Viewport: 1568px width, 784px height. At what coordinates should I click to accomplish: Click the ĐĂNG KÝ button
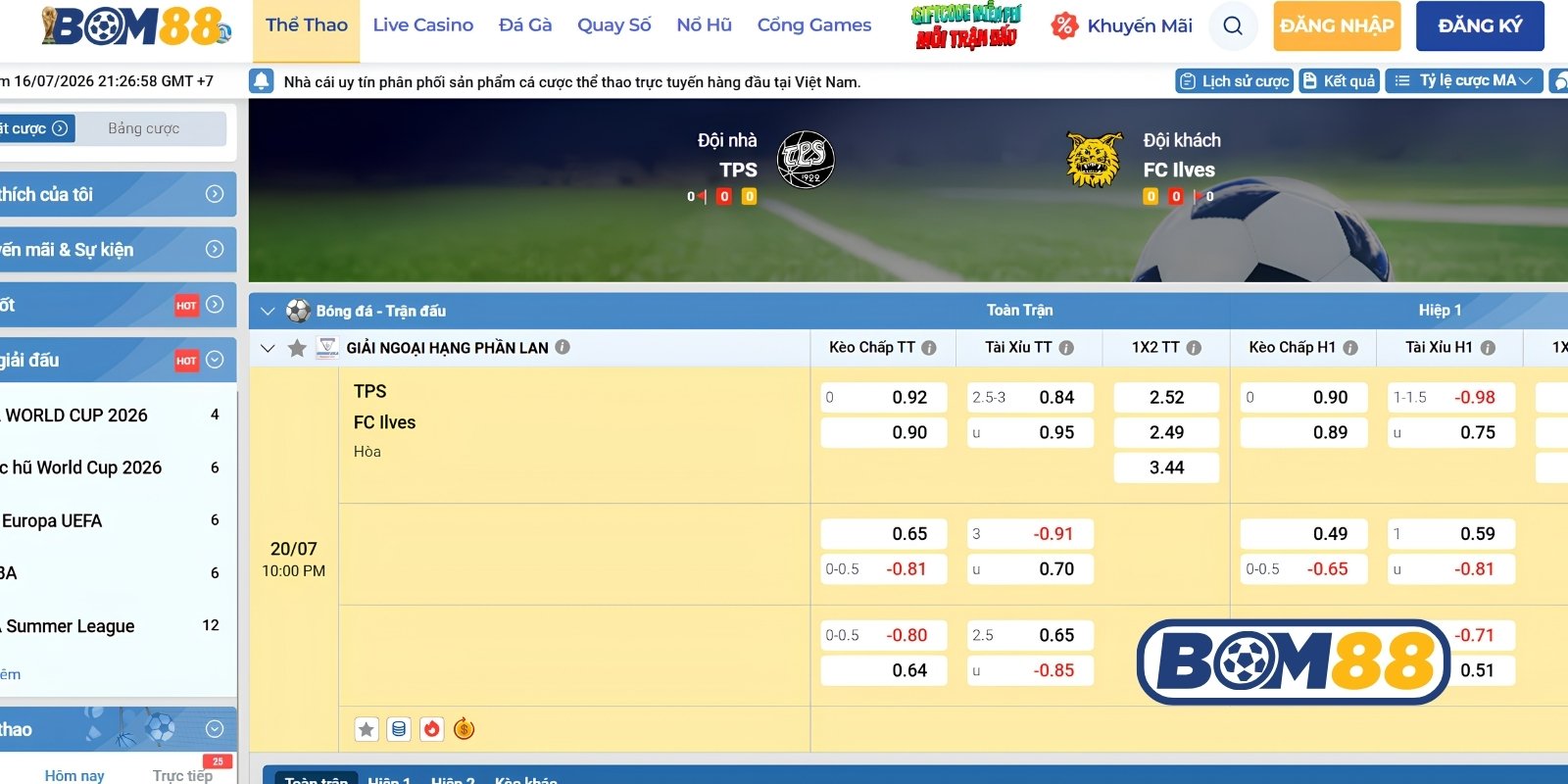[x=1480, y=26]
